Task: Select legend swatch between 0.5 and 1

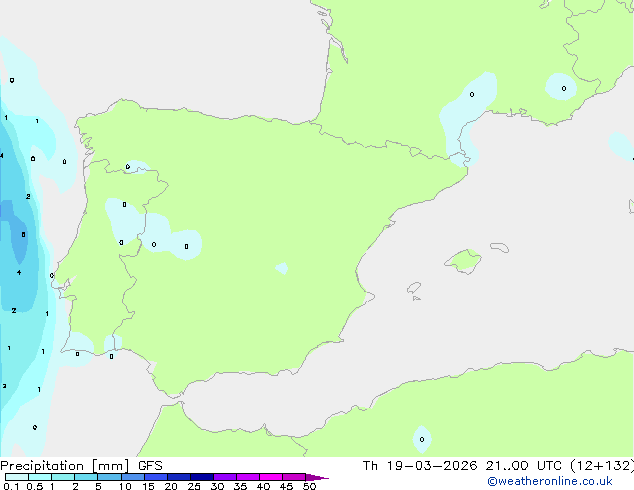Action: (x=40, y=477)
